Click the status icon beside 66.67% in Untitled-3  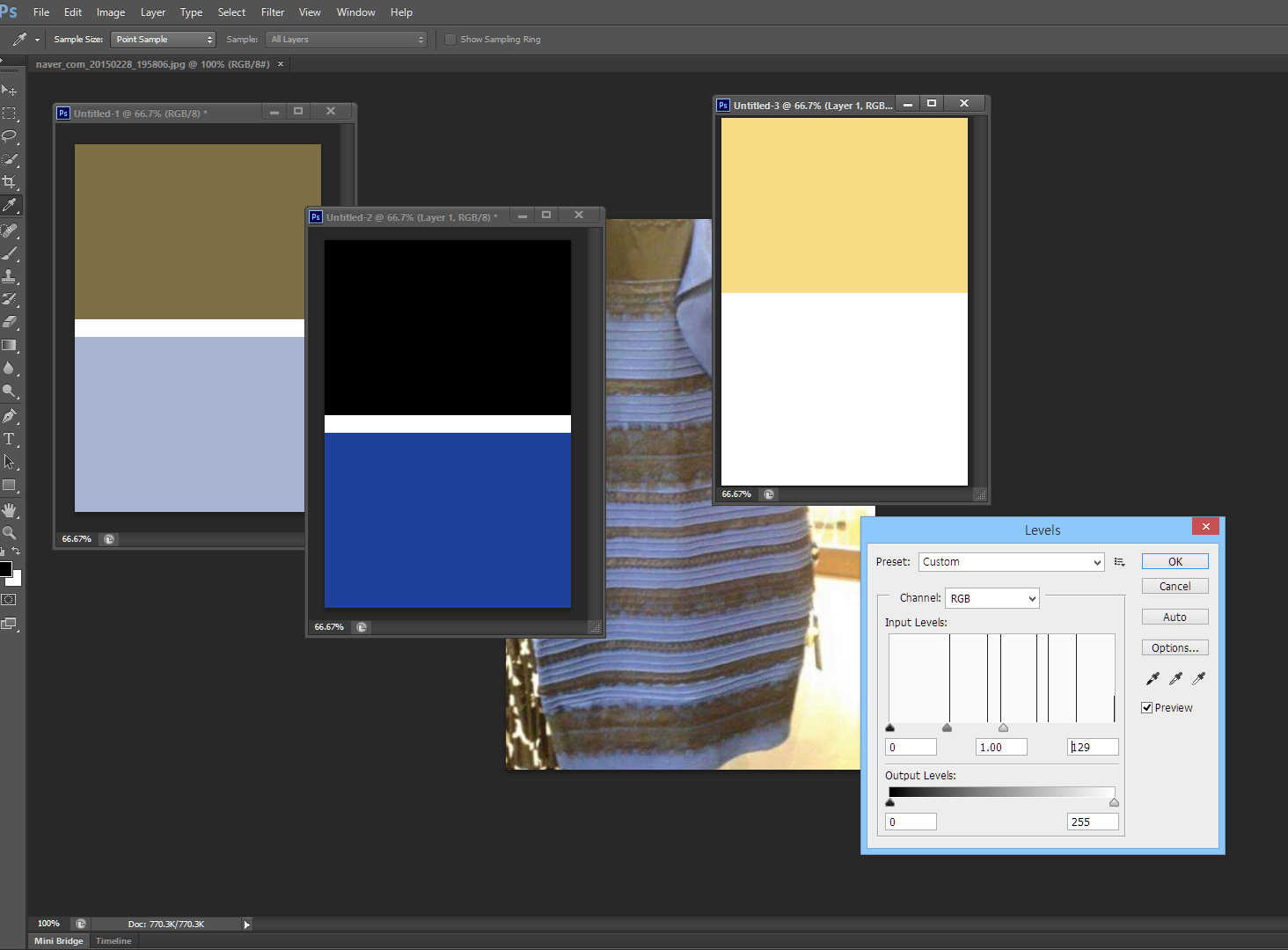coord(769,494)
